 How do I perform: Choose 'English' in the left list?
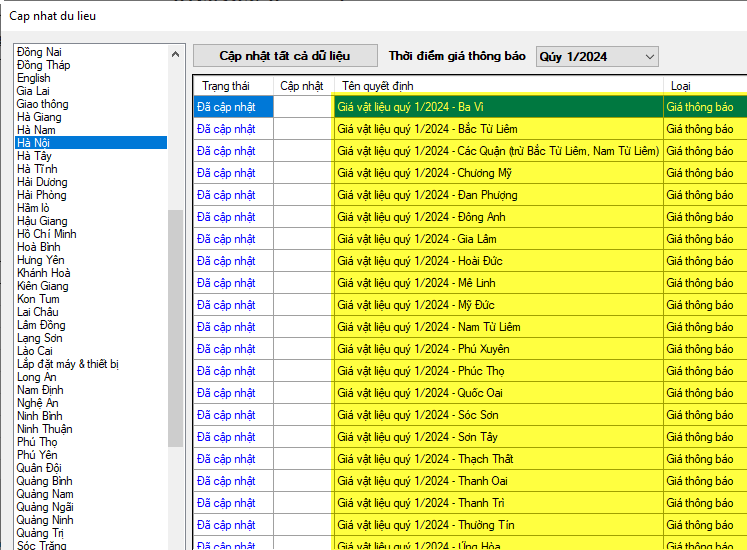click(34, 78)
